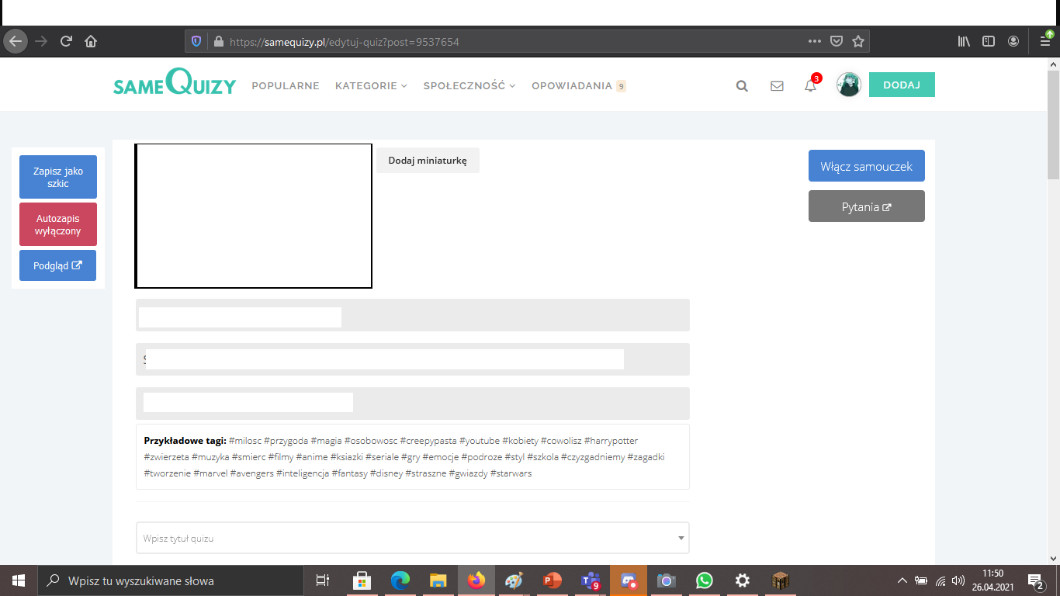Click Zapisz jako szkic button
Viewport: 1060px width, 596px height.
click(x=58, y=177)
